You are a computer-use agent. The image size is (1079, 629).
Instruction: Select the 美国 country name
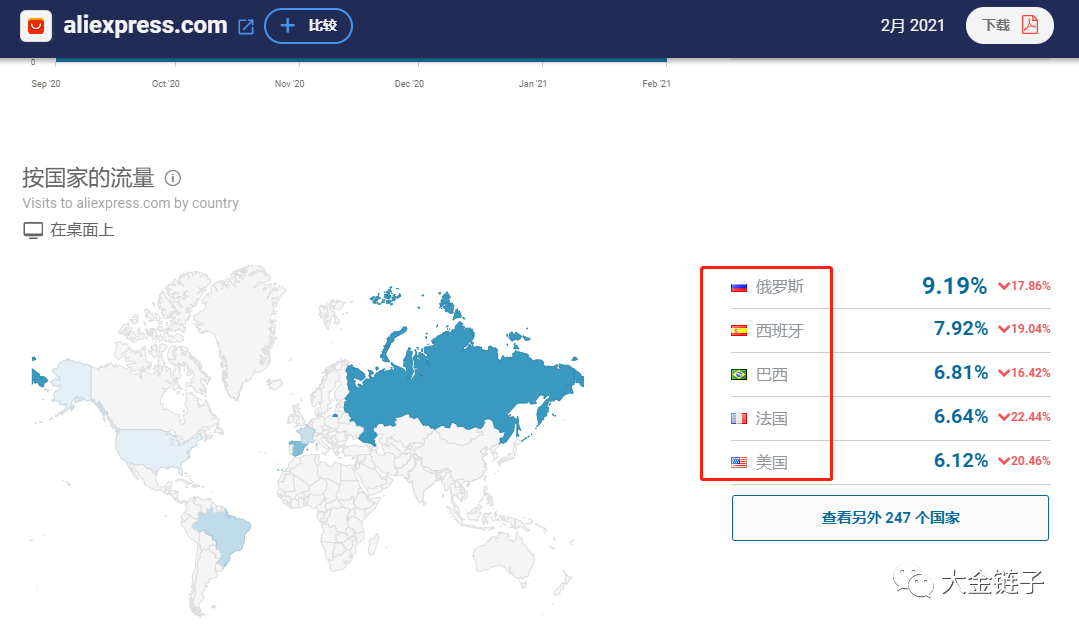coord(771,462)
